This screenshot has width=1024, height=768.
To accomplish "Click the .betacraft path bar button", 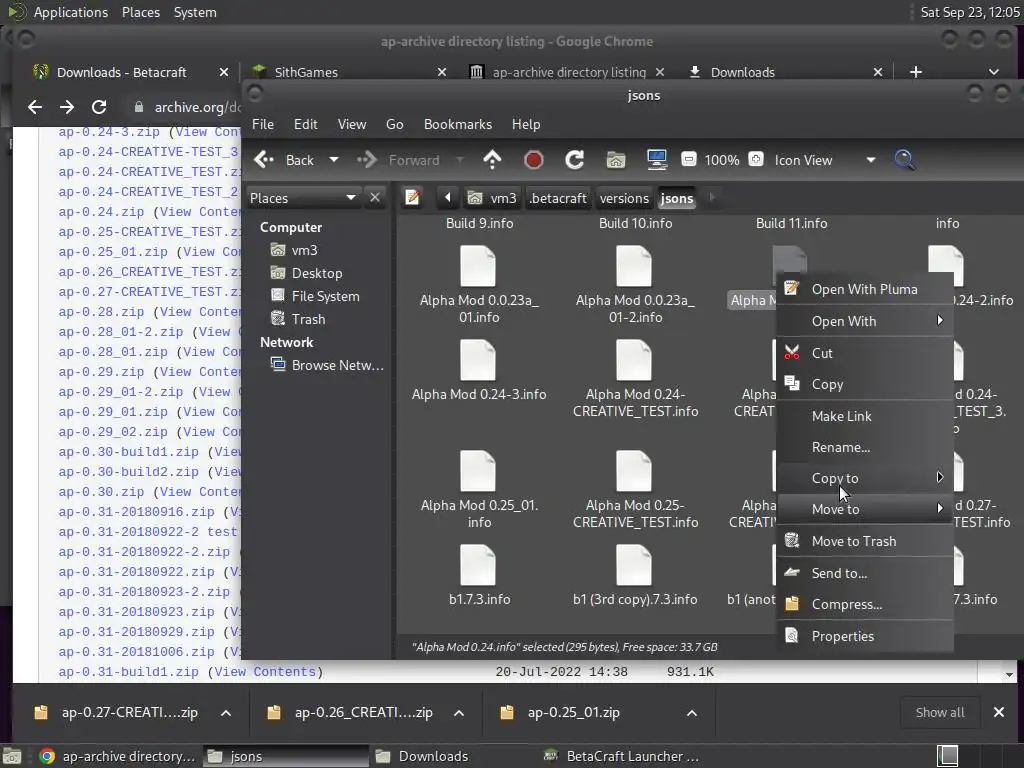I will (558, 198).
